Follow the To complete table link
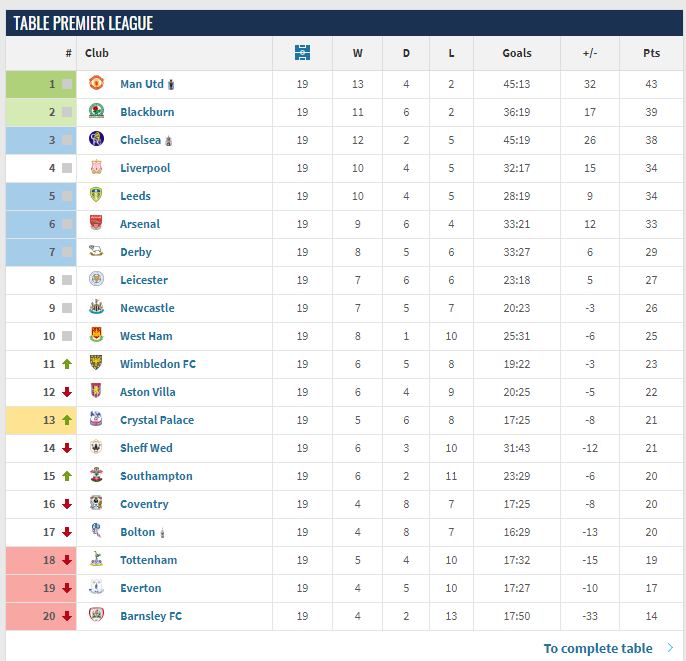 [598, 648]
